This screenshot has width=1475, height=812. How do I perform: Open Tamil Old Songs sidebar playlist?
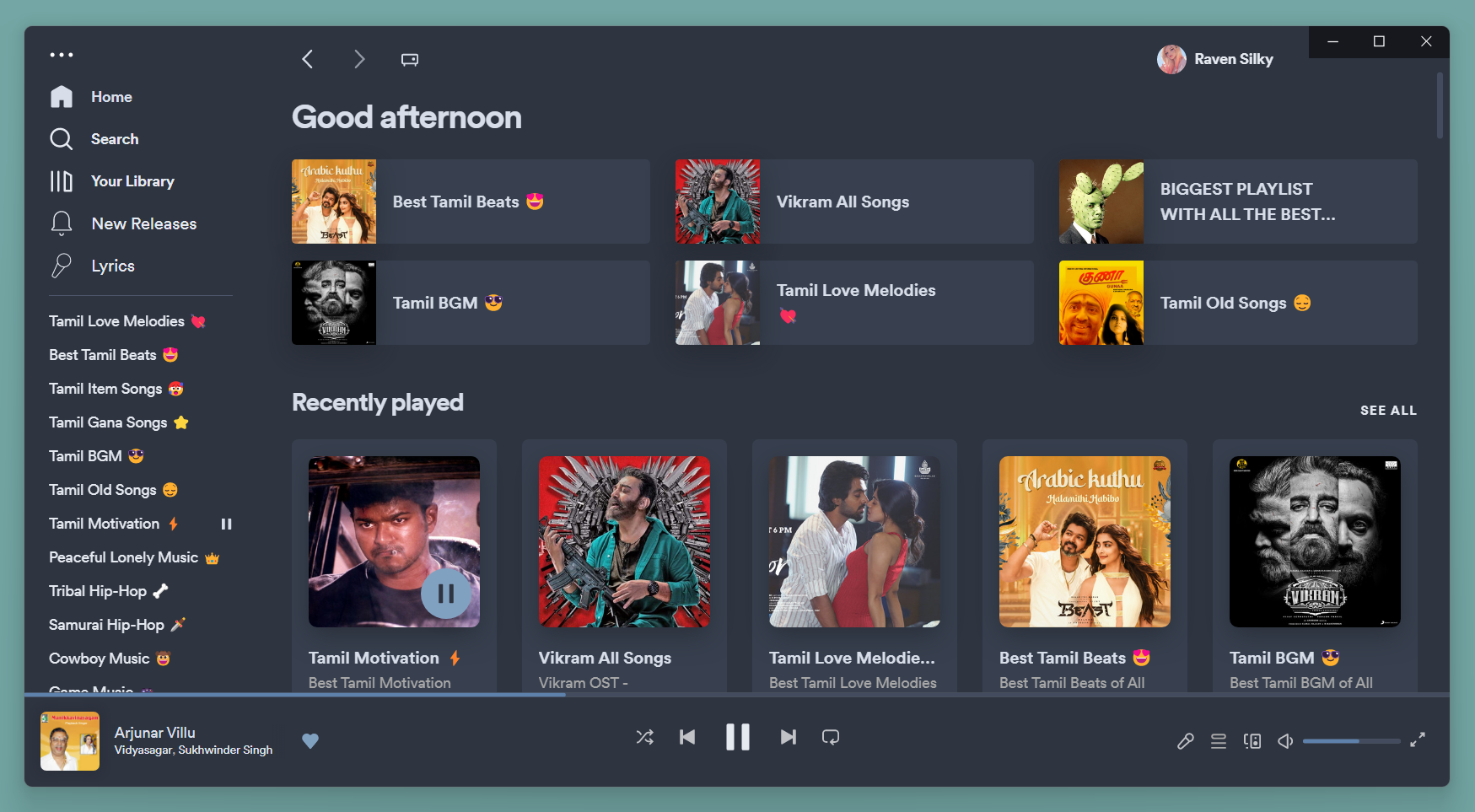(113, 490)
